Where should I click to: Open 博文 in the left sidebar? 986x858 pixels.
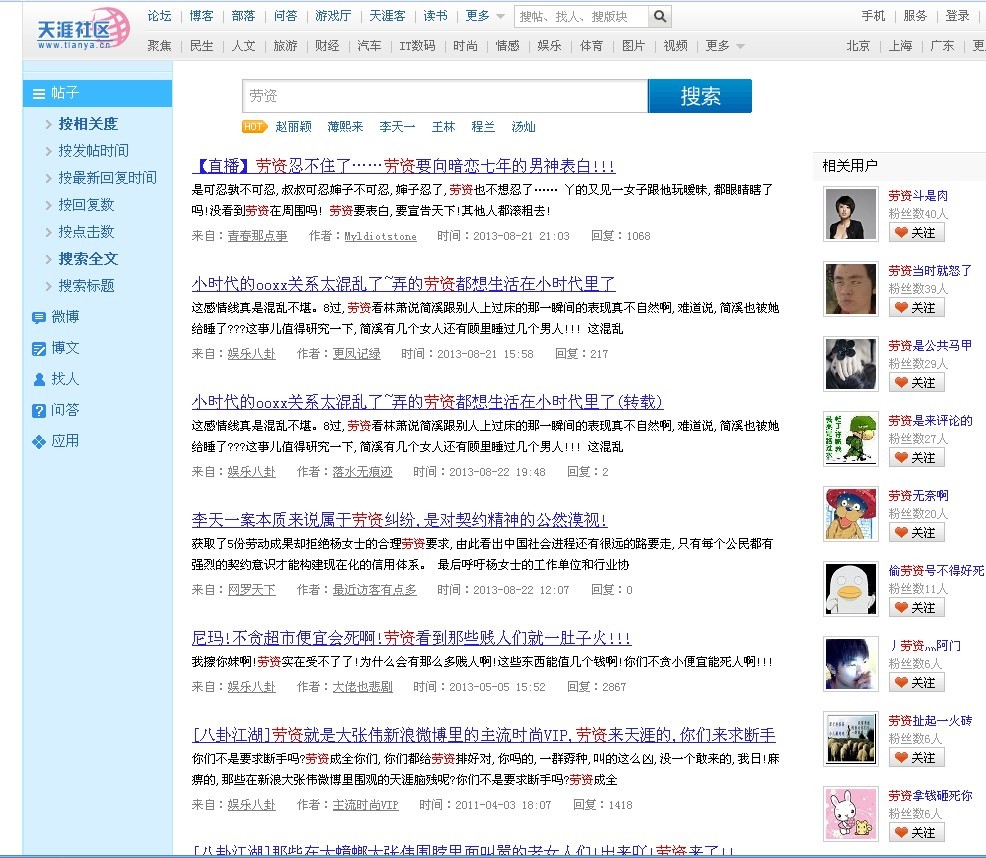(x=65, y=348)
